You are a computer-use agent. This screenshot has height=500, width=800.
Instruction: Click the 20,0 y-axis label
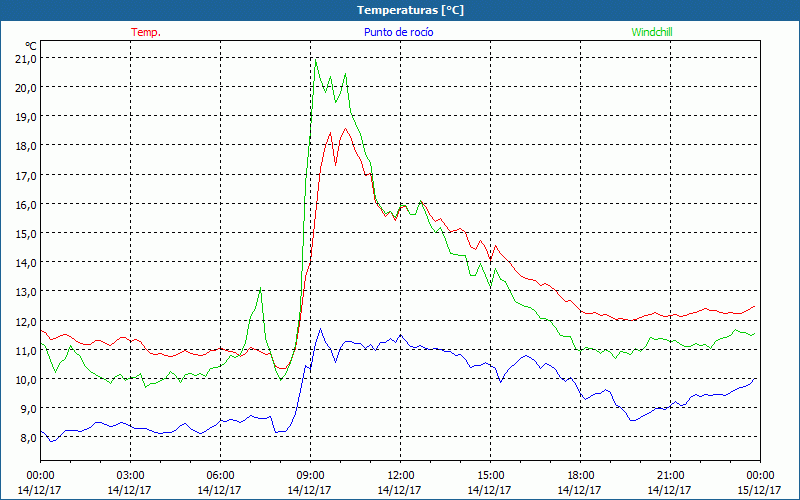27,87
